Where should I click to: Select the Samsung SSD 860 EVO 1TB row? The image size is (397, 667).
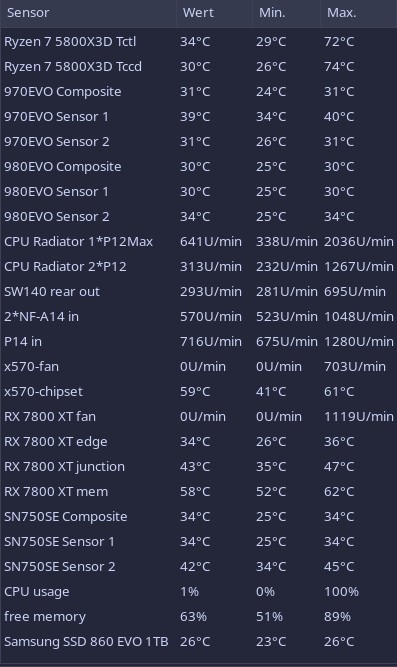tap(198, 641)
